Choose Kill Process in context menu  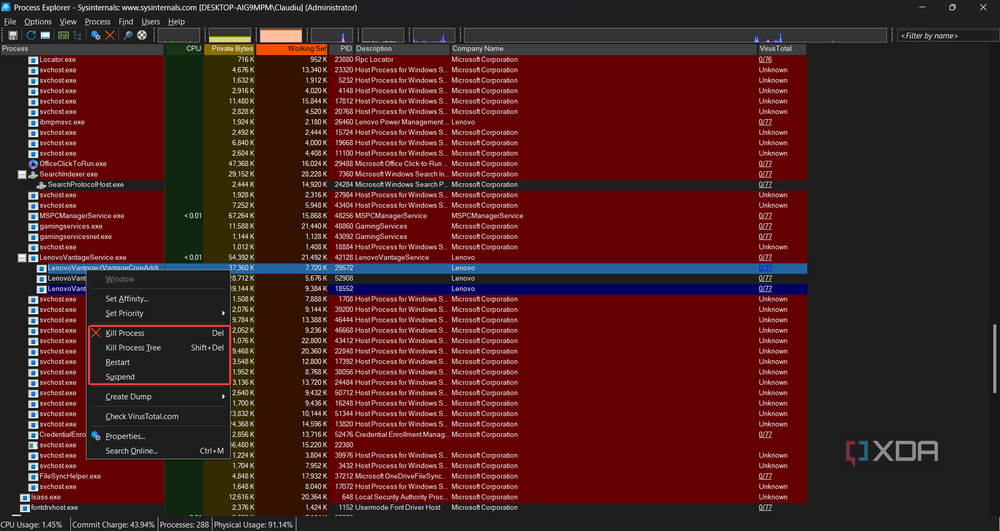pos(158,333)
